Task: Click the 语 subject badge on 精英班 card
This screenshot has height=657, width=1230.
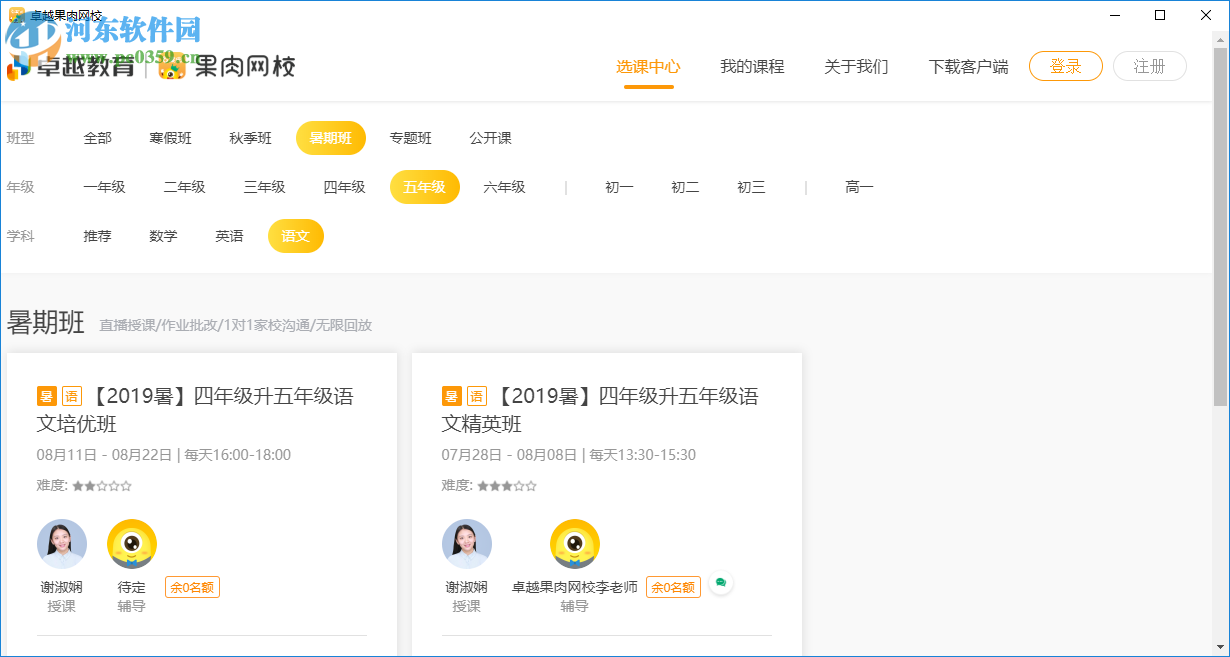Action: tap(476, 395)
